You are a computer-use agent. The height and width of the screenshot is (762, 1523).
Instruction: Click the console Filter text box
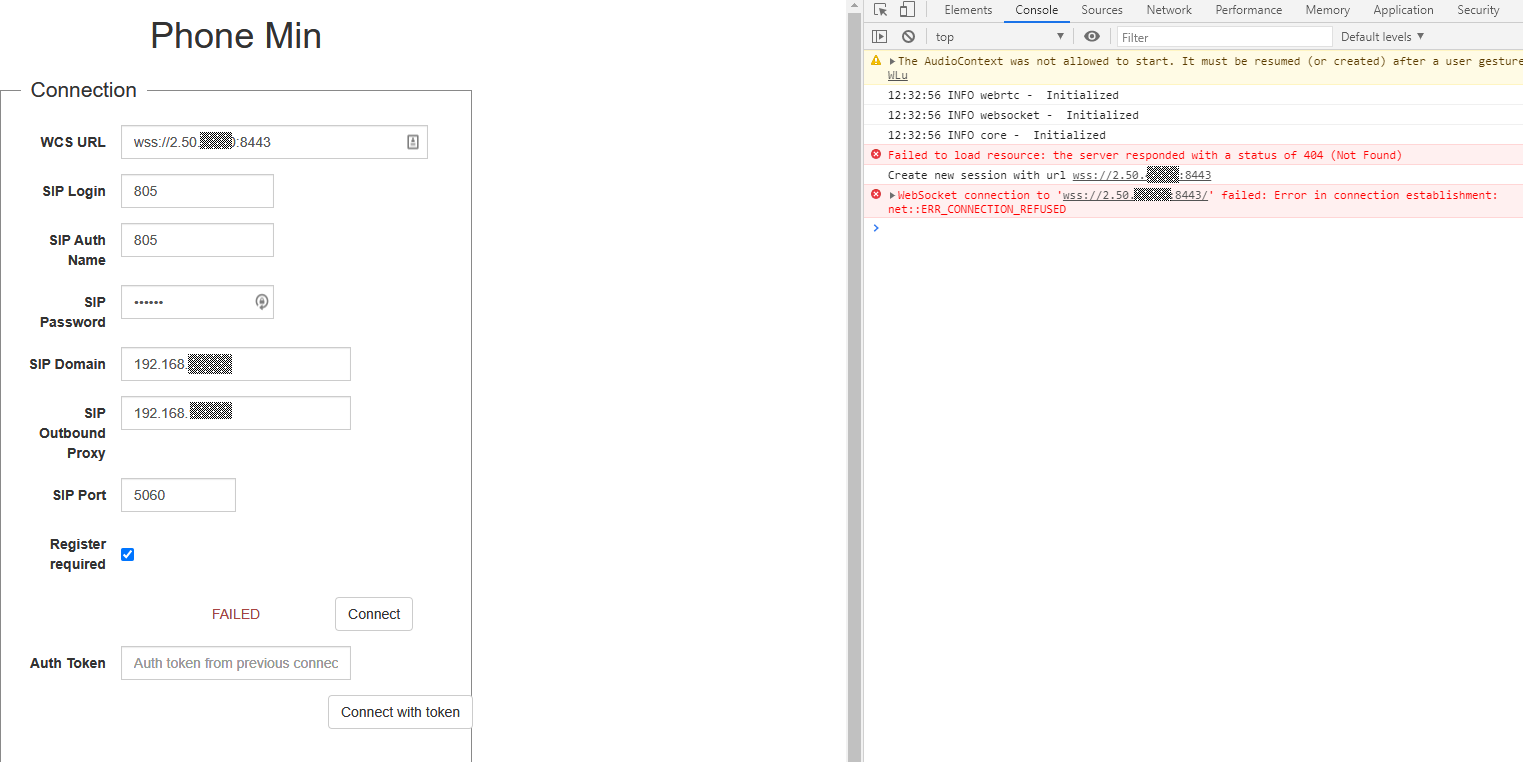click(x=1225, y=37)
